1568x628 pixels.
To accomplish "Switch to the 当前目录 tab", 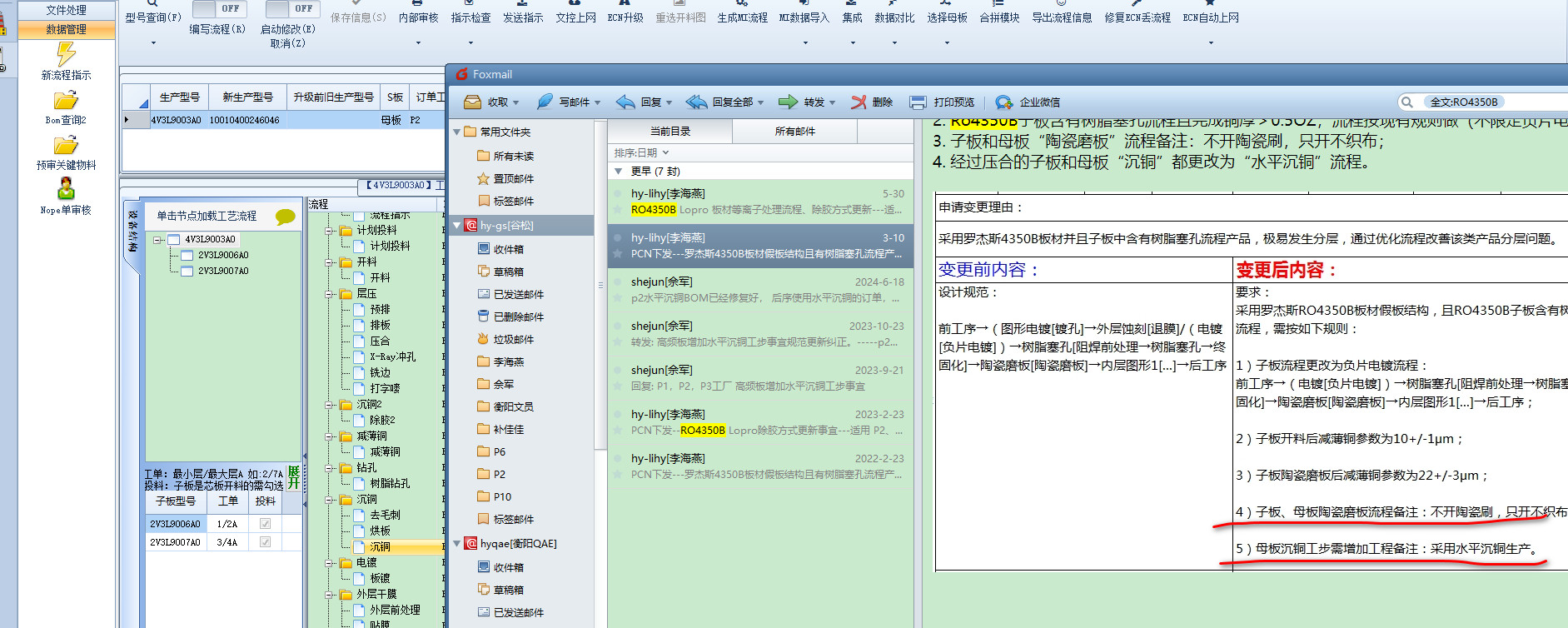I will tap(670, 132).
